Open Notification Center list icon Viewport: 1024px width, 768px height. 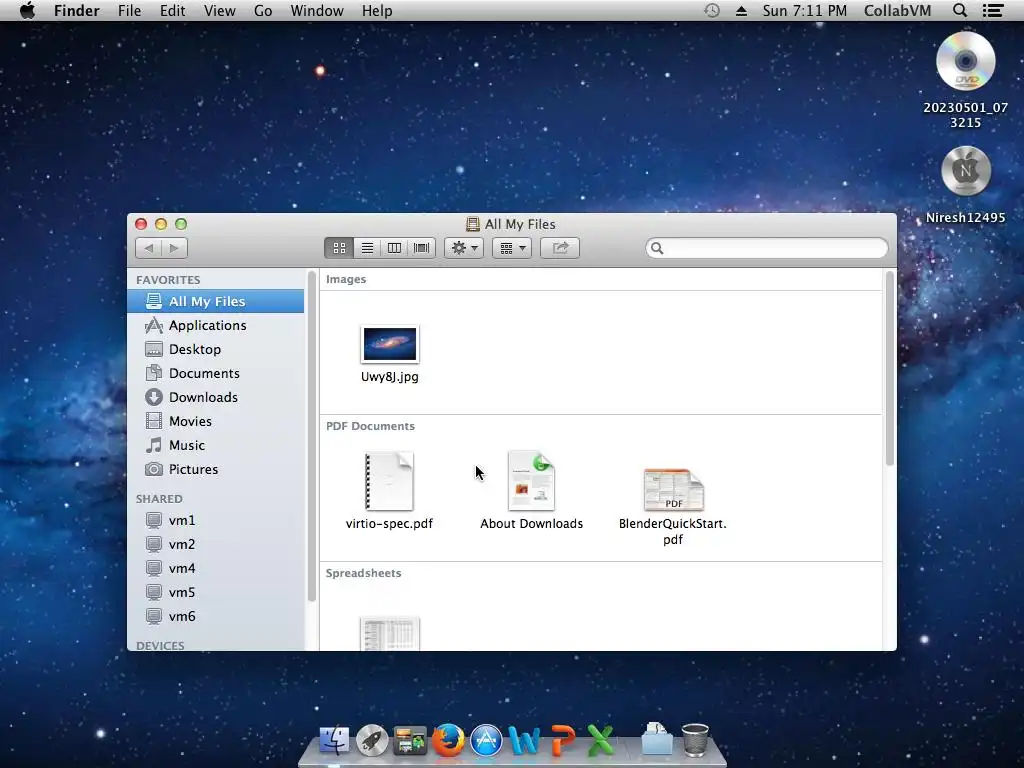tap(993, 10)
